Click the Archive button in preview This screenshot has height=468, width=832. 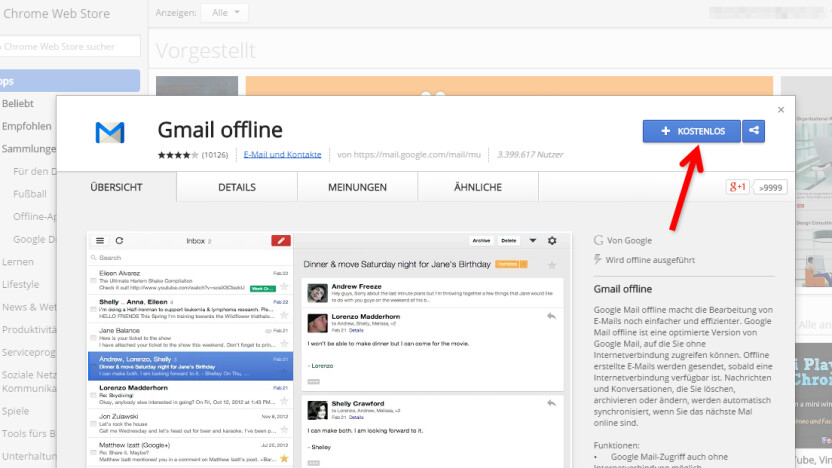point(481,240)
